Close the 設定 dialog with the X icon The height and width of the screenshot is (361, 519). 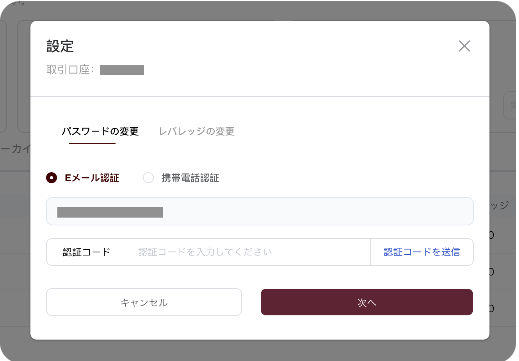pyautogui.click(x=464, y=46)
